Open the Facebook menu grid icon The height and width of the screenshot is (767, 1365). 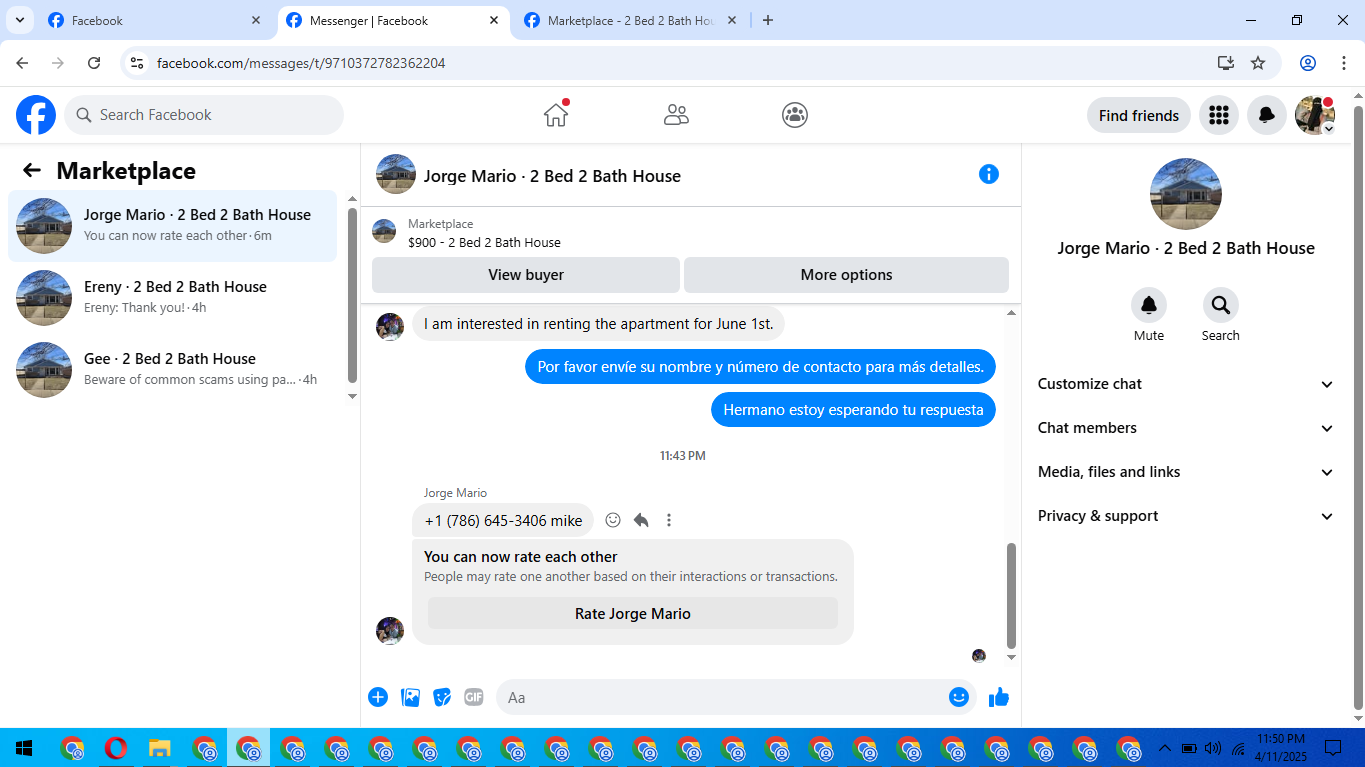1218,115
